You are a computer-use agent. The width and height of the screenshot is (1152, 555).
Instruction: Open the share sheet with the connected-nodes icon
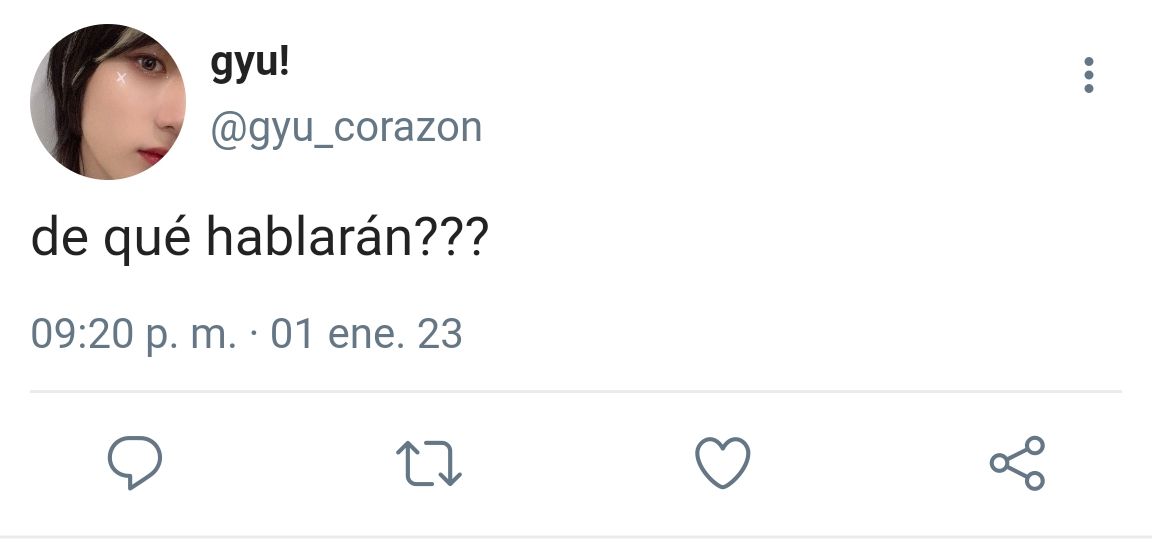pos(1018,463)
